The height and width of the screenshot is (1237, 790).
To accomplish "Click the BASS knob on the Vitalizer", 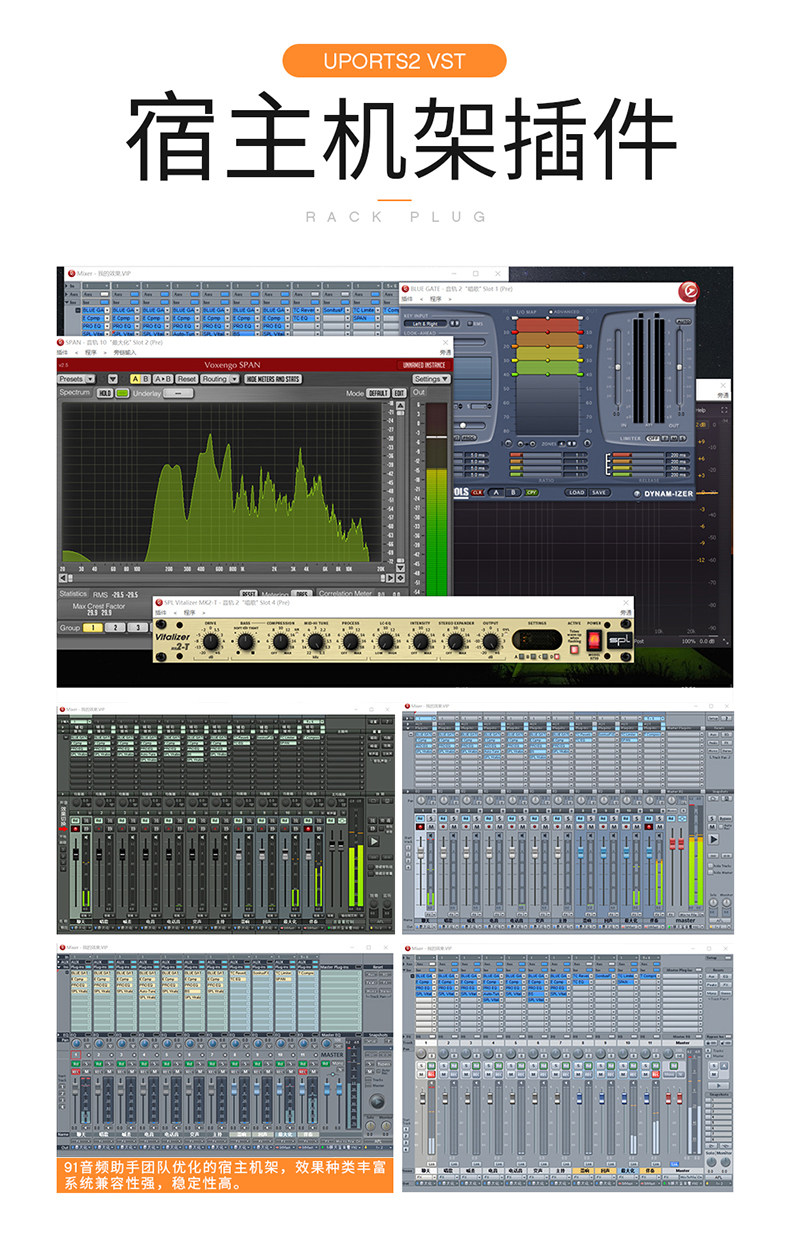I will point(245,642).
